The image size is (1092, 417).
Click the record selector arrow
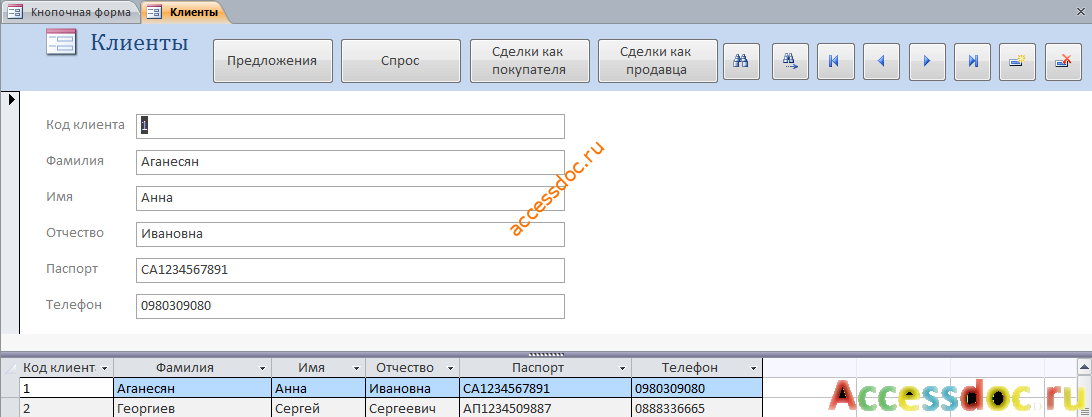(12, 100)
